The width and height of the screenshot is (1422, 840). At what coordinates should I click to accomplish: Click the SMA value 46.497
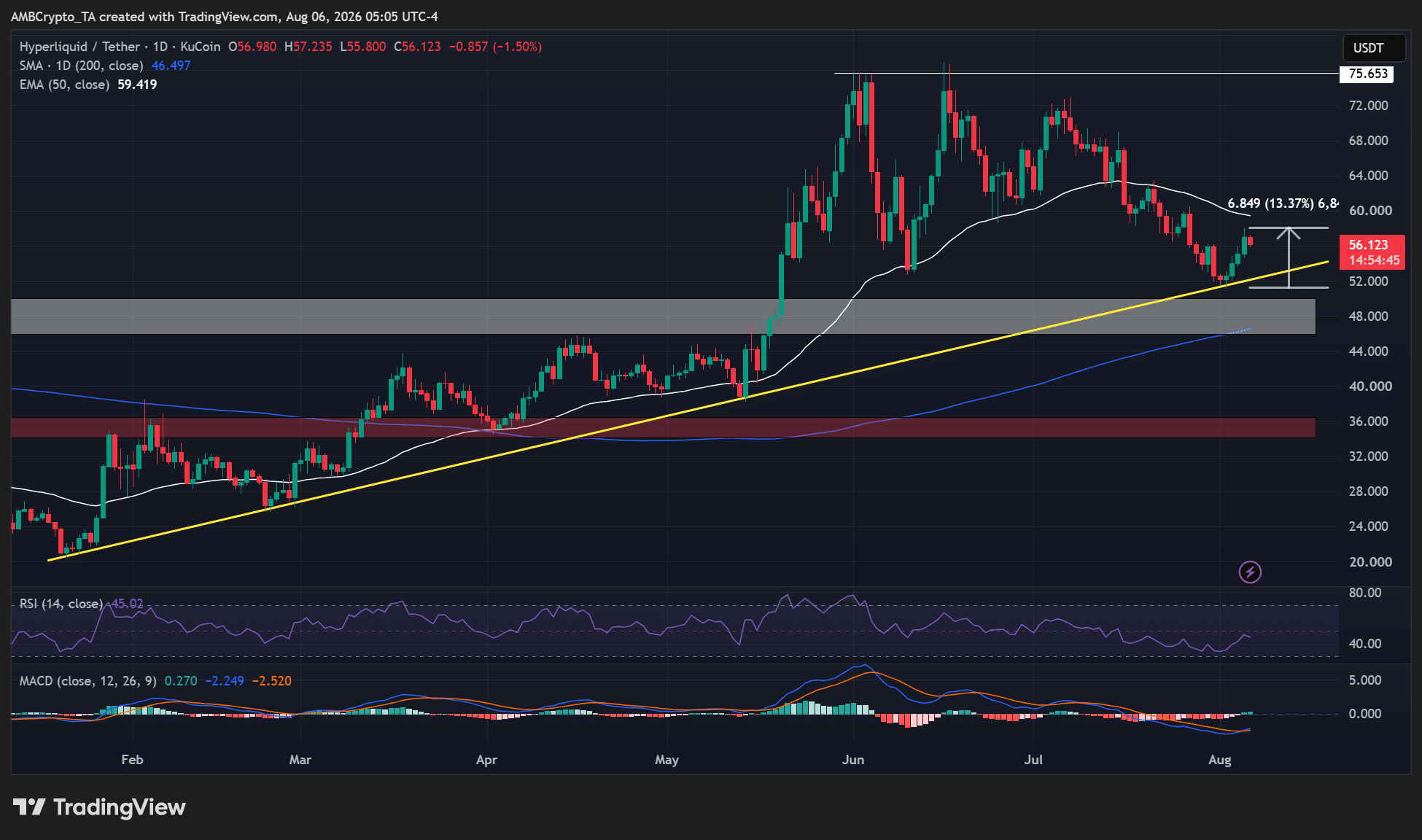pos(171,66)
